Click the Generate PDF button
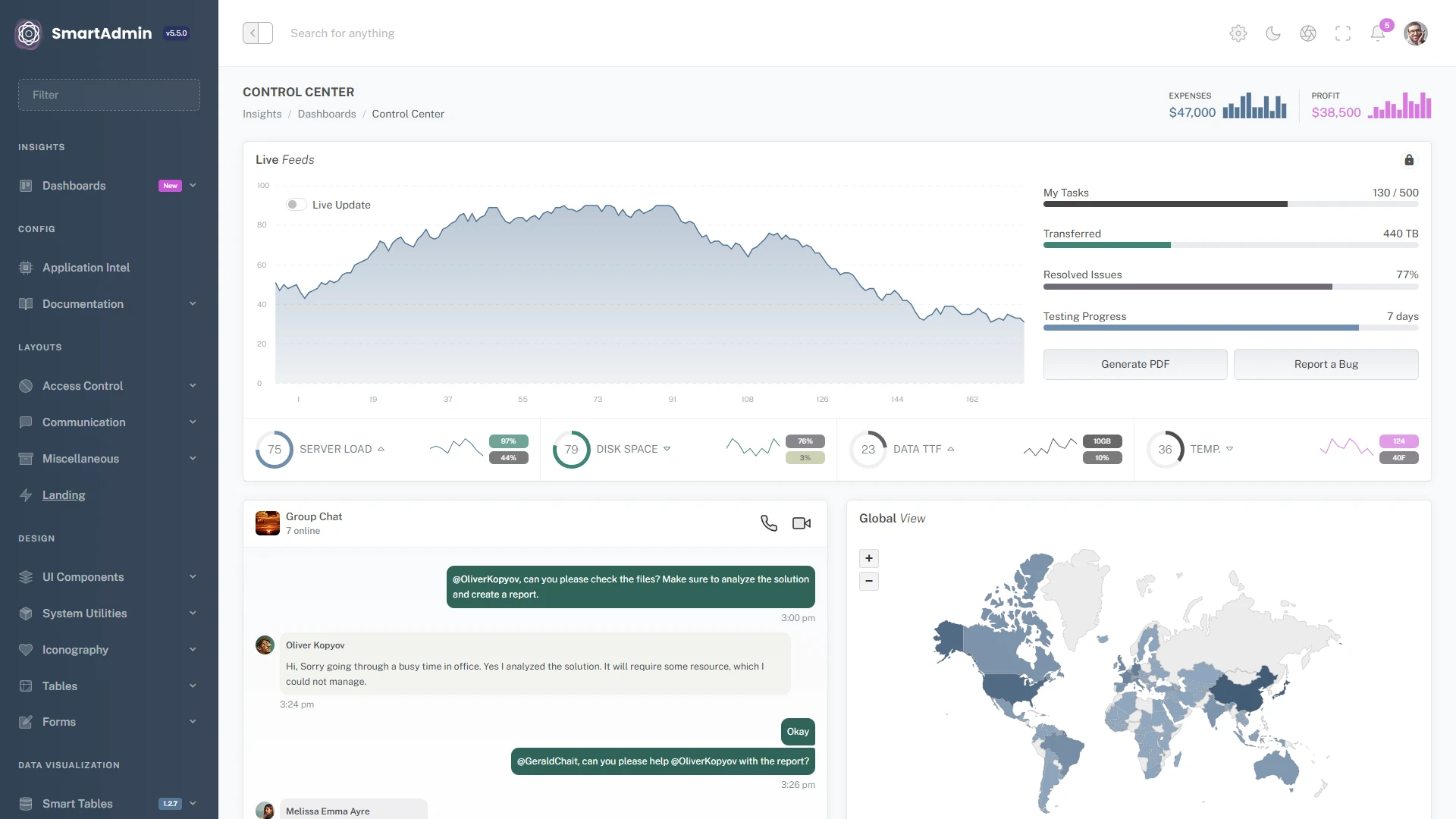 [x=1135, y=365]
